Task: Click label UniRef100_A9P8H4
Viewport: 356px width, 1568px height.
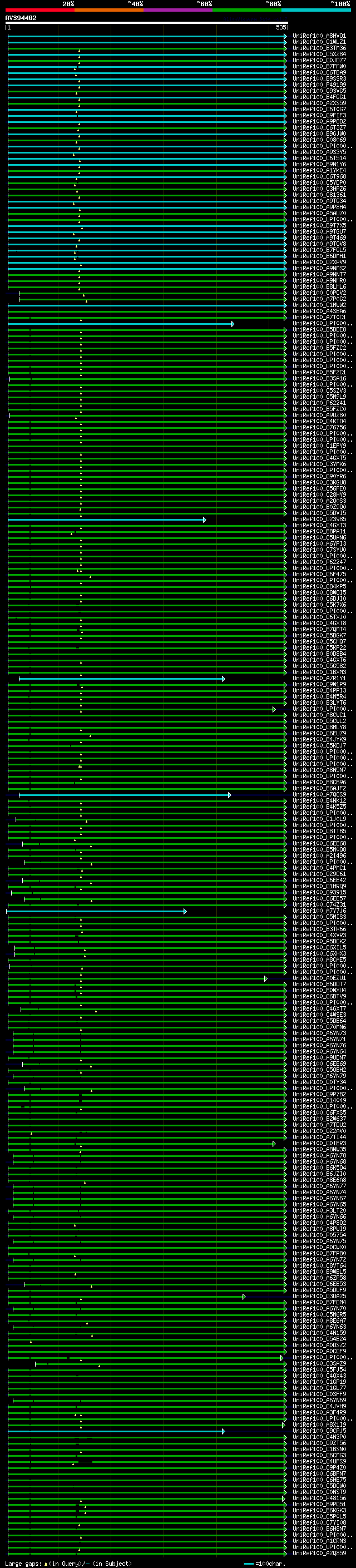Action: (x=319, y=207)
